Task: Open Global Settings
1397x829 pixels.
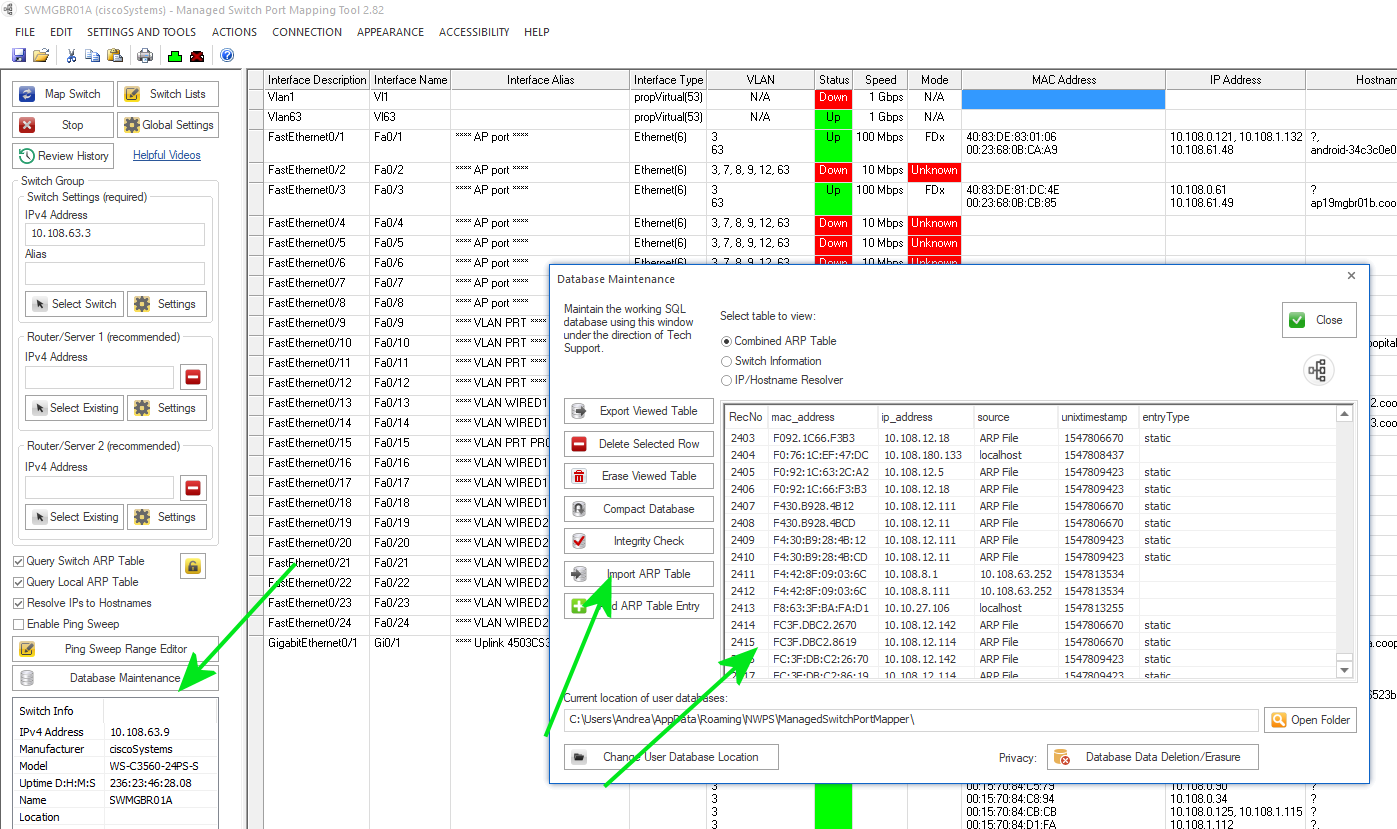Action: [x=168, y=125]
